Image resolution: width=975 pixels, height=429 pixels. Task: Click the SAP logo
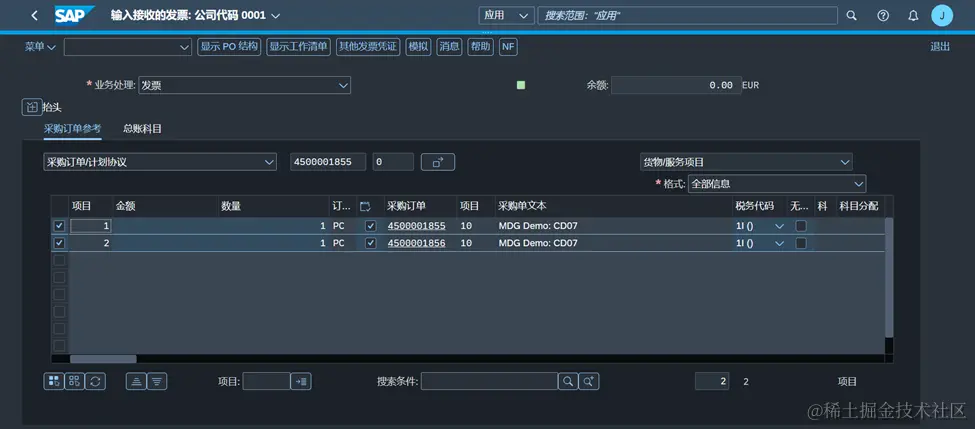click(74, 15)
